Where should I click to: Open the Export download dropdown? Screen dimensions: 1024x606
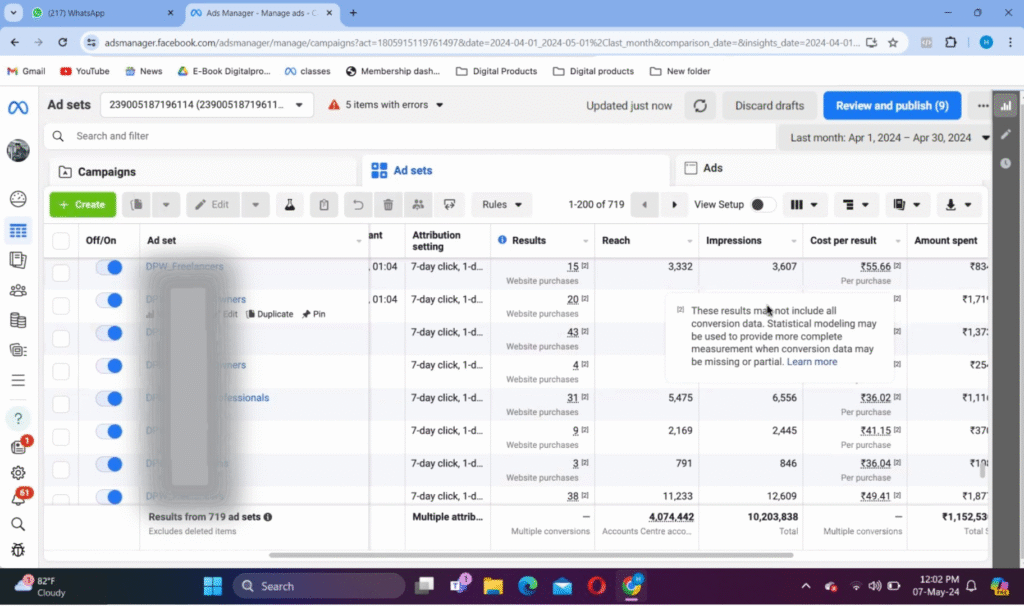[x=959, y=204]
